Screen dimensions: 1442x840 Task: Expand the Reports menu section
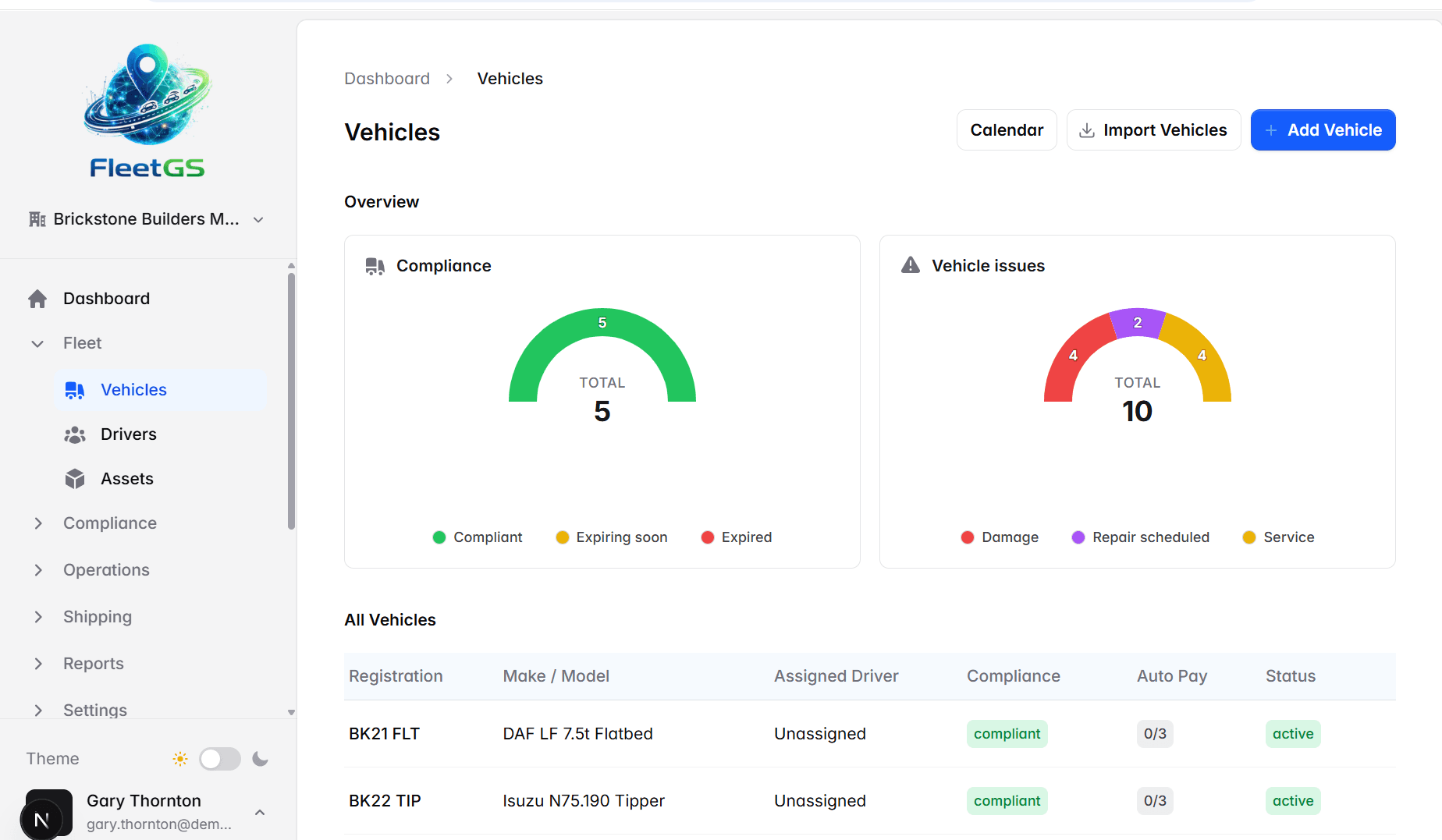point(94,664)
